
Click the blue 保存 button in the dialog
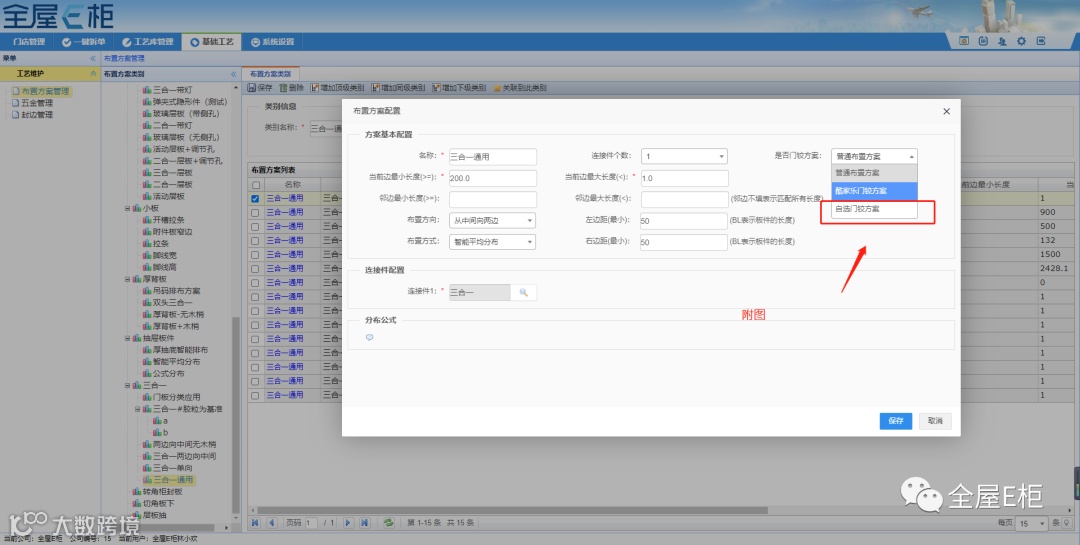point(895,421)
